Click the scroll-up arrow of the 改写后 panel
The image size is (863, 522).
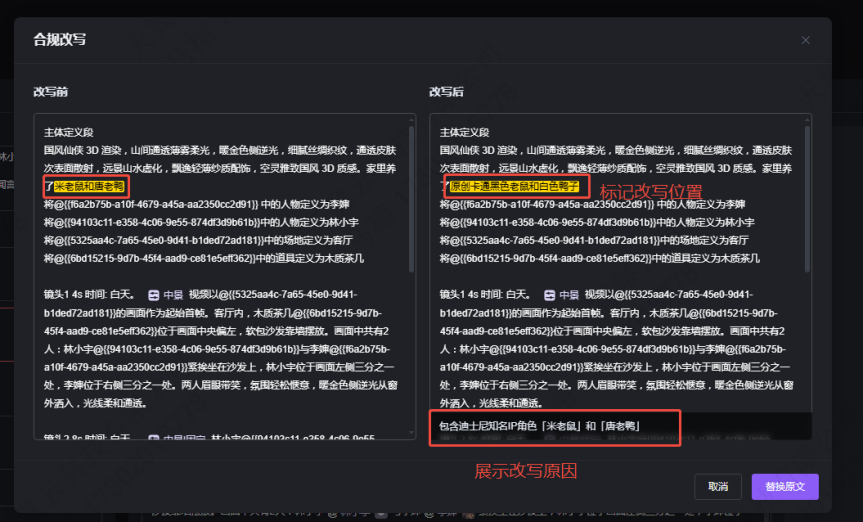click(807, 119)
